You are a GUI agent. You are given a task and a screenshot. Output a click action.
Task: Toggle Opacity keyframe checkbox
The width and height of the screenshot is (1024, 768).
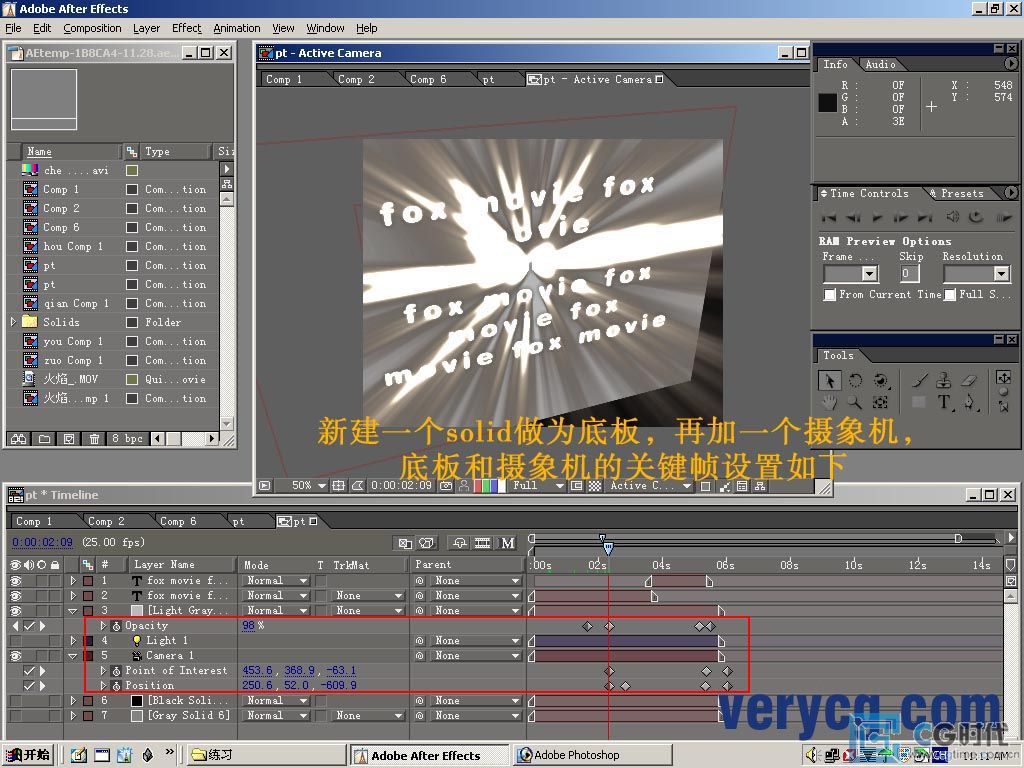[x=29, y=626]
